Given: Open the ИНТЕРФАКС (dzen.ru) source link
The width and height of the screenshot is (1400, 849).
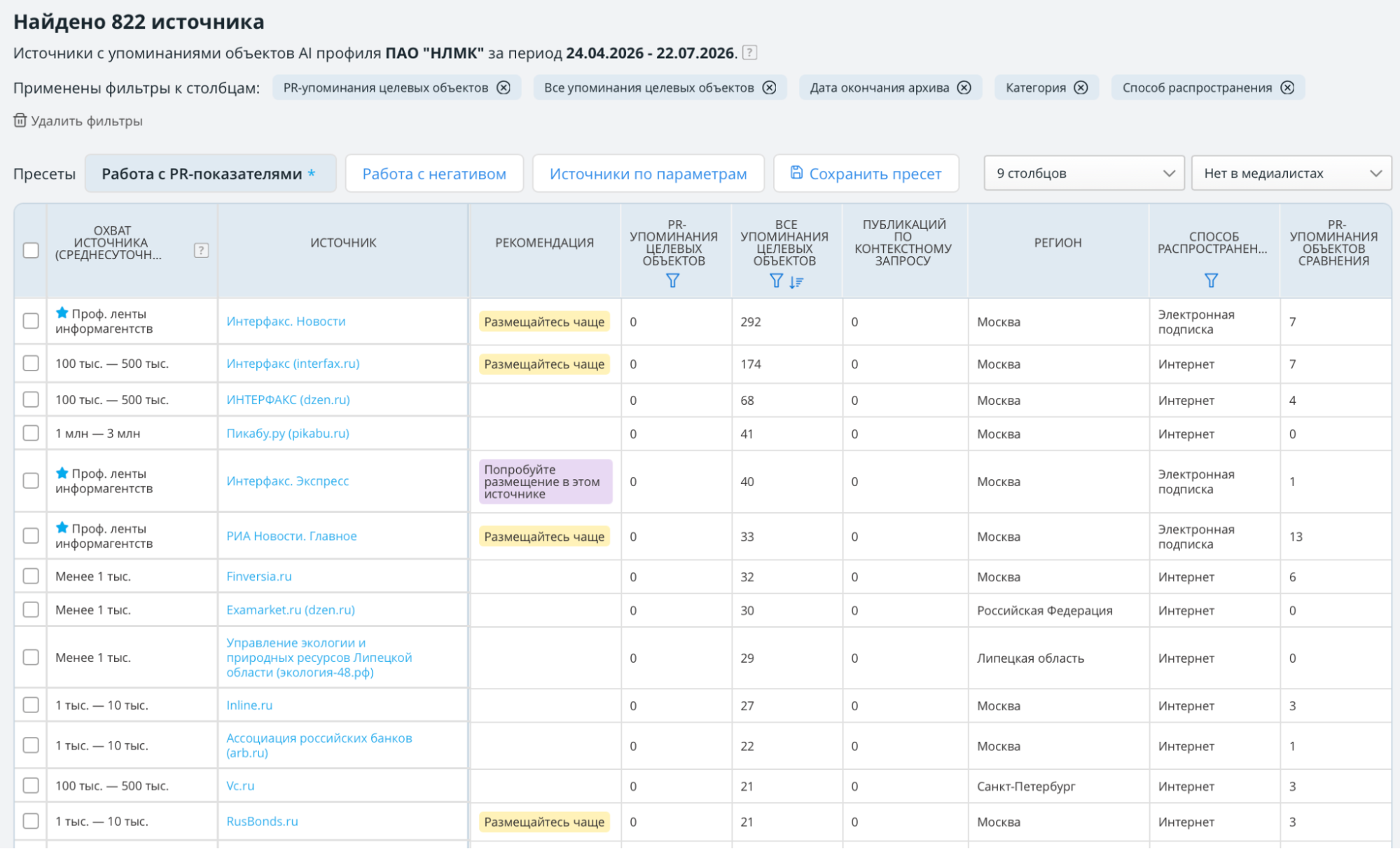Looking at the screenshot, I should click(288, 399).
